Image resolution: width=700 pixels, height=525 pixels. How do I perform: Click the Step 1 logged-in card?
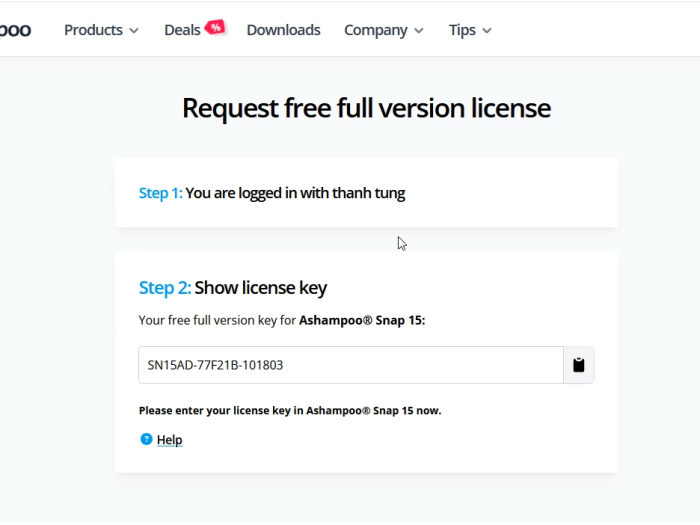coord(367,193)
